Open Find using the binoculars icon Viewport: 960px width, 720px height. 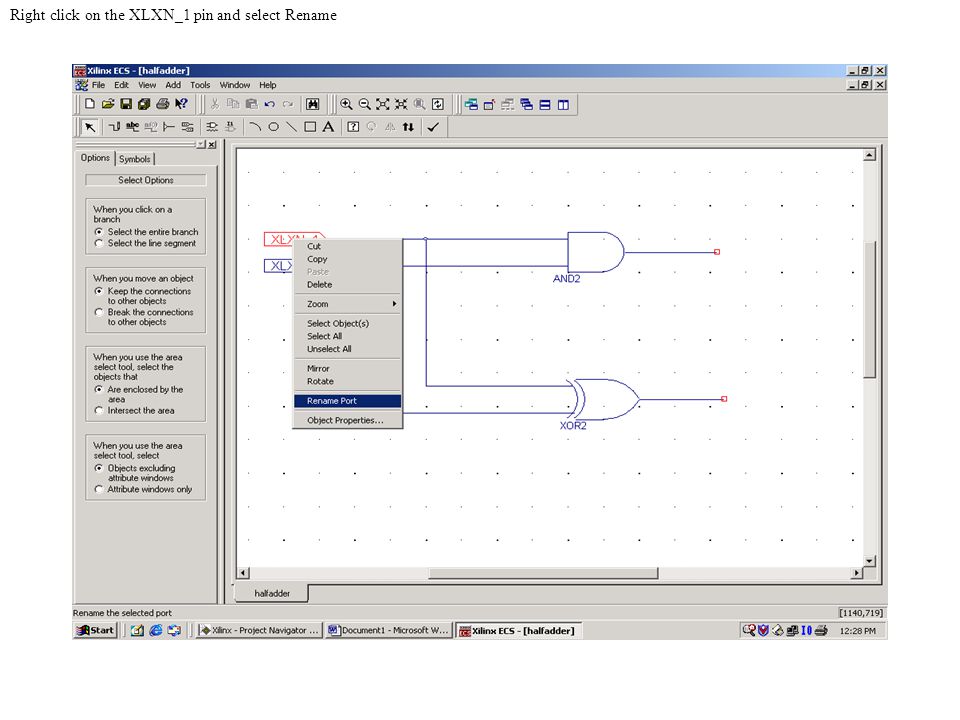[312, 104]
